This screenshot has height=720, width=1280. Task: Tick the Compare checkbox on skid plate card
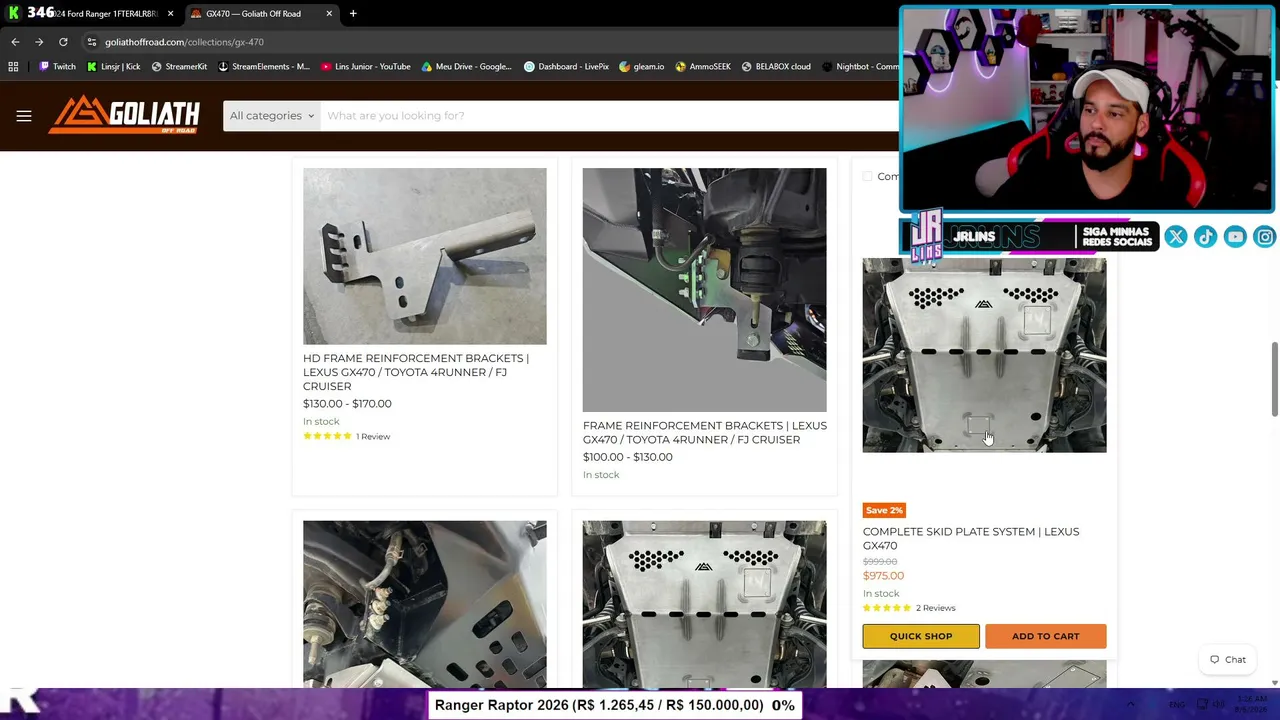coord(867,177)
